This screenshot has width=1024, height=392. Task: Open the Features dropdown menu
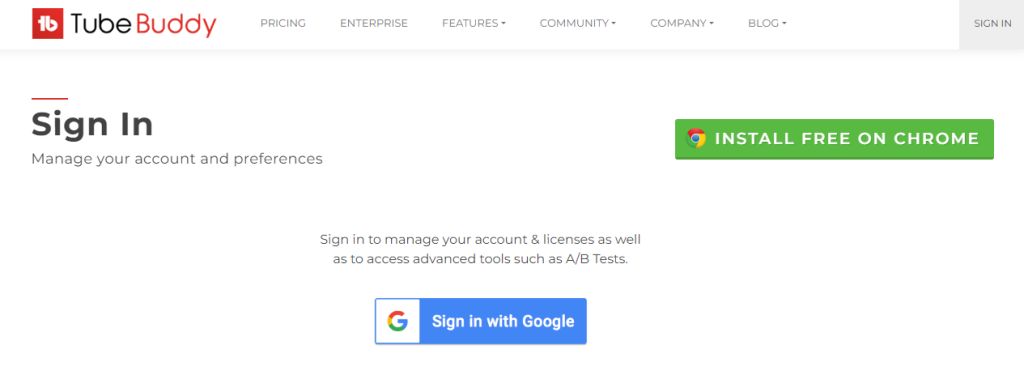click(474, 24)
